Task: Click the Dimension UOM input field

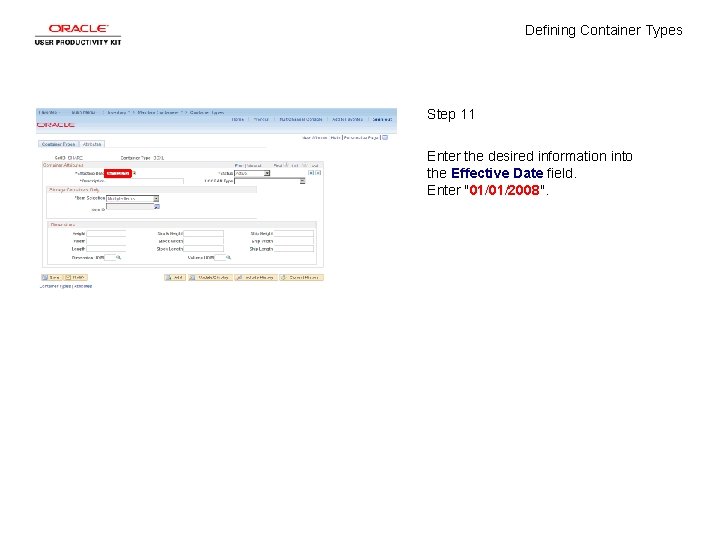Action: [x=110, y=258]
